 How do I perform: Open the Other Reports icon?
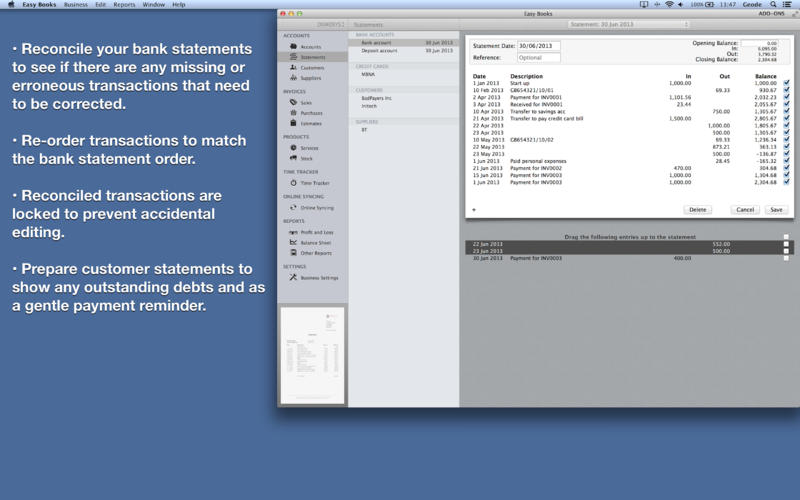point(293,253)
